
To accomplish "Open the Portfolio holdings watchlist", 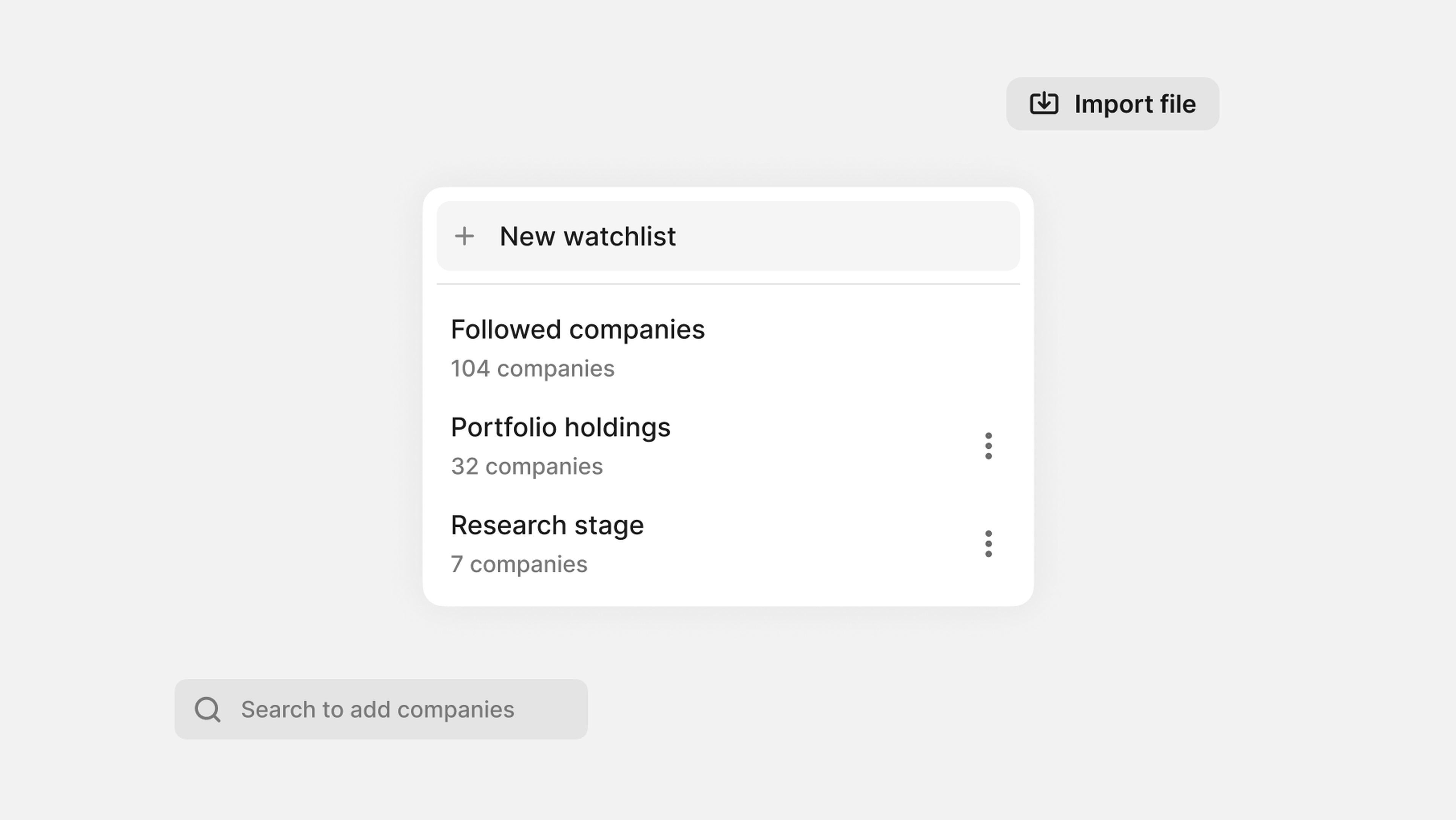I will (561, 427).
